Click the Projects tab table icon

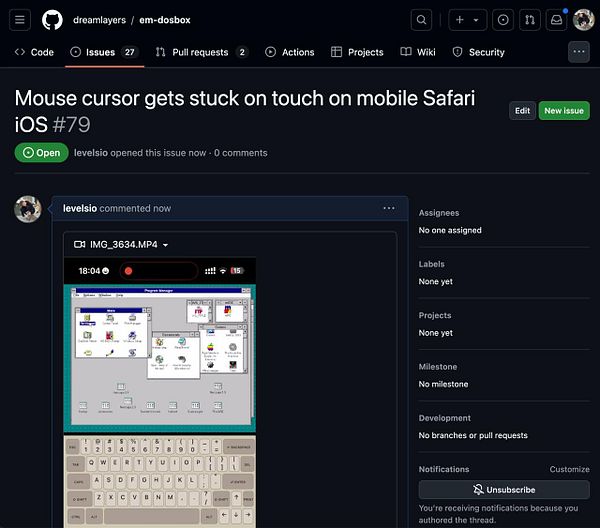pyautogui.click(x=336, y=52)
